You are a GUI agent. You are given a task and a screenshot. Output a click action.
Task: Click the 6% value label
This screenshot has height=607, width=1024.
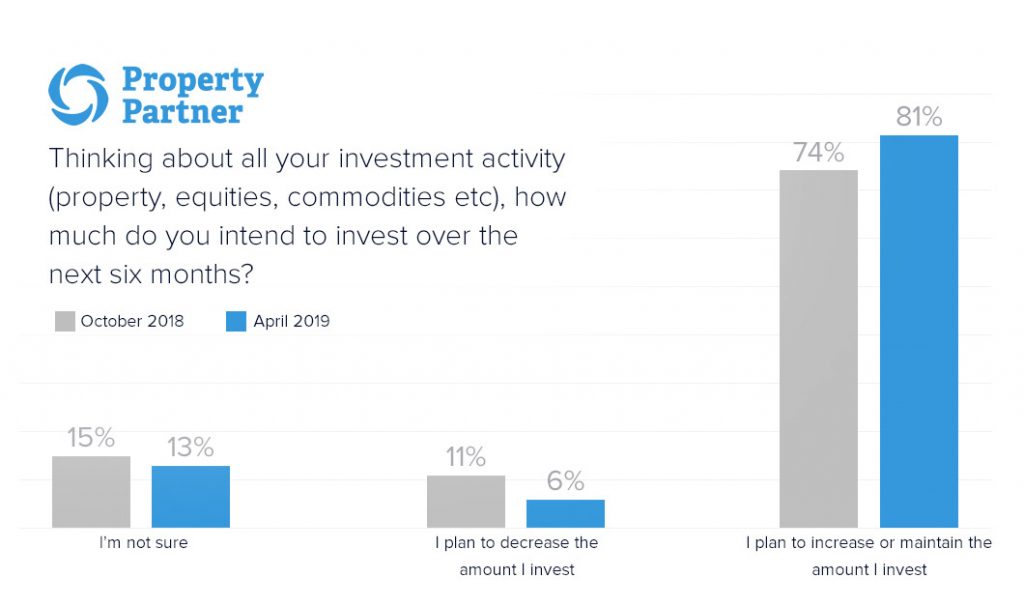tap(566, 482)
